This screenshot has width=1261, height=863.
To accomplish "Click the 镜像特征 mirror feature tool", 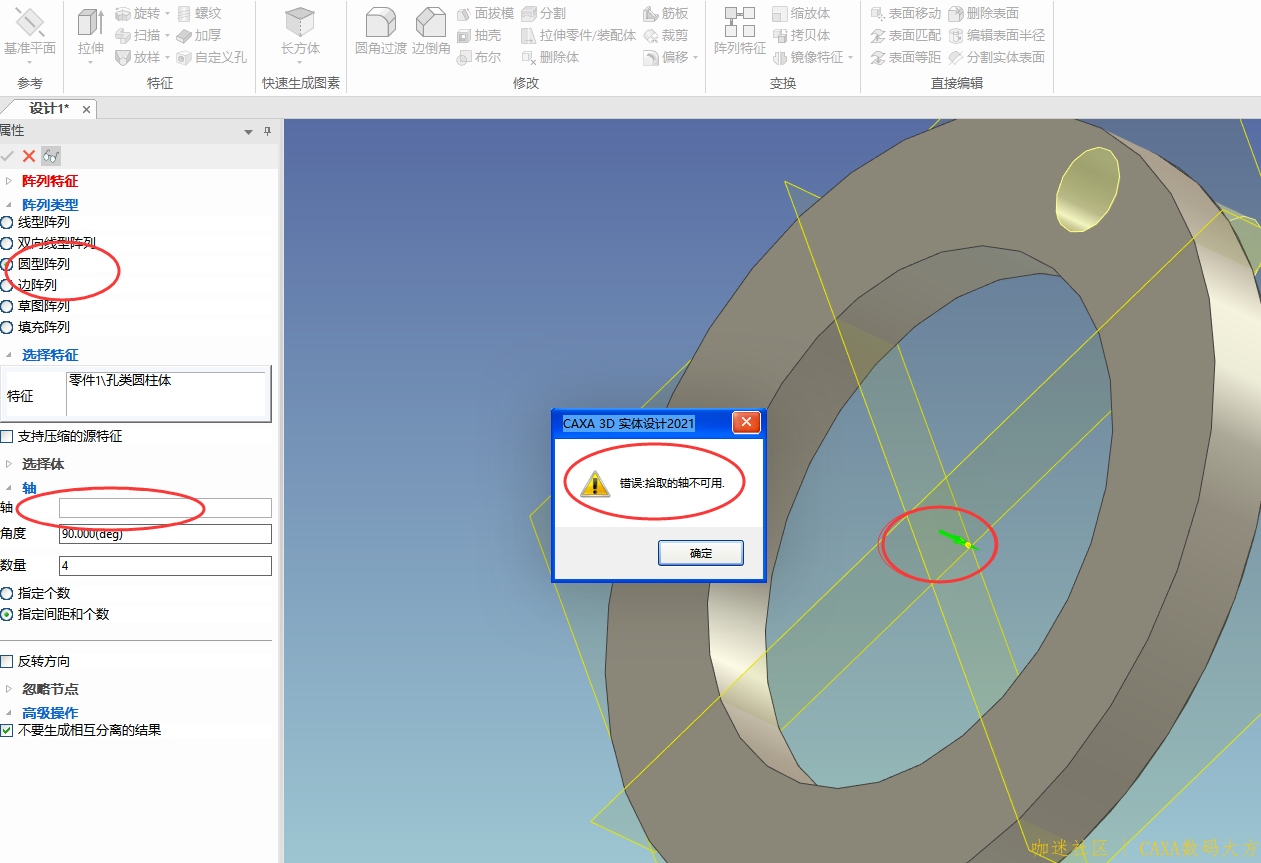I will [808, 57].
